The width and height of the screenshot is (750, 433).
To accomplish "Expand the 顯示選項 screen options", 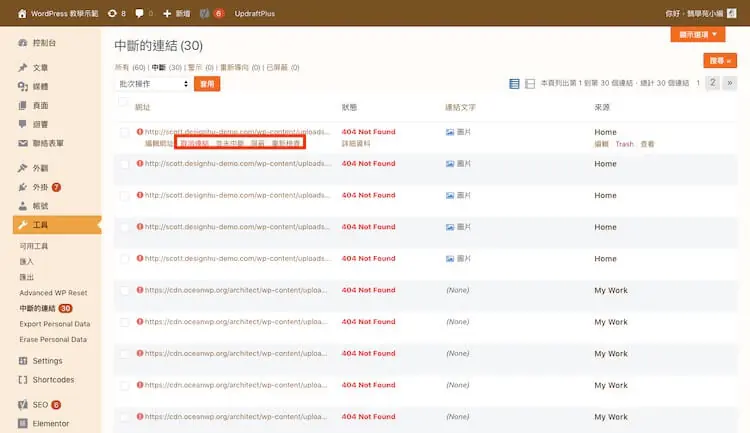I will click(x=698, y=34).
